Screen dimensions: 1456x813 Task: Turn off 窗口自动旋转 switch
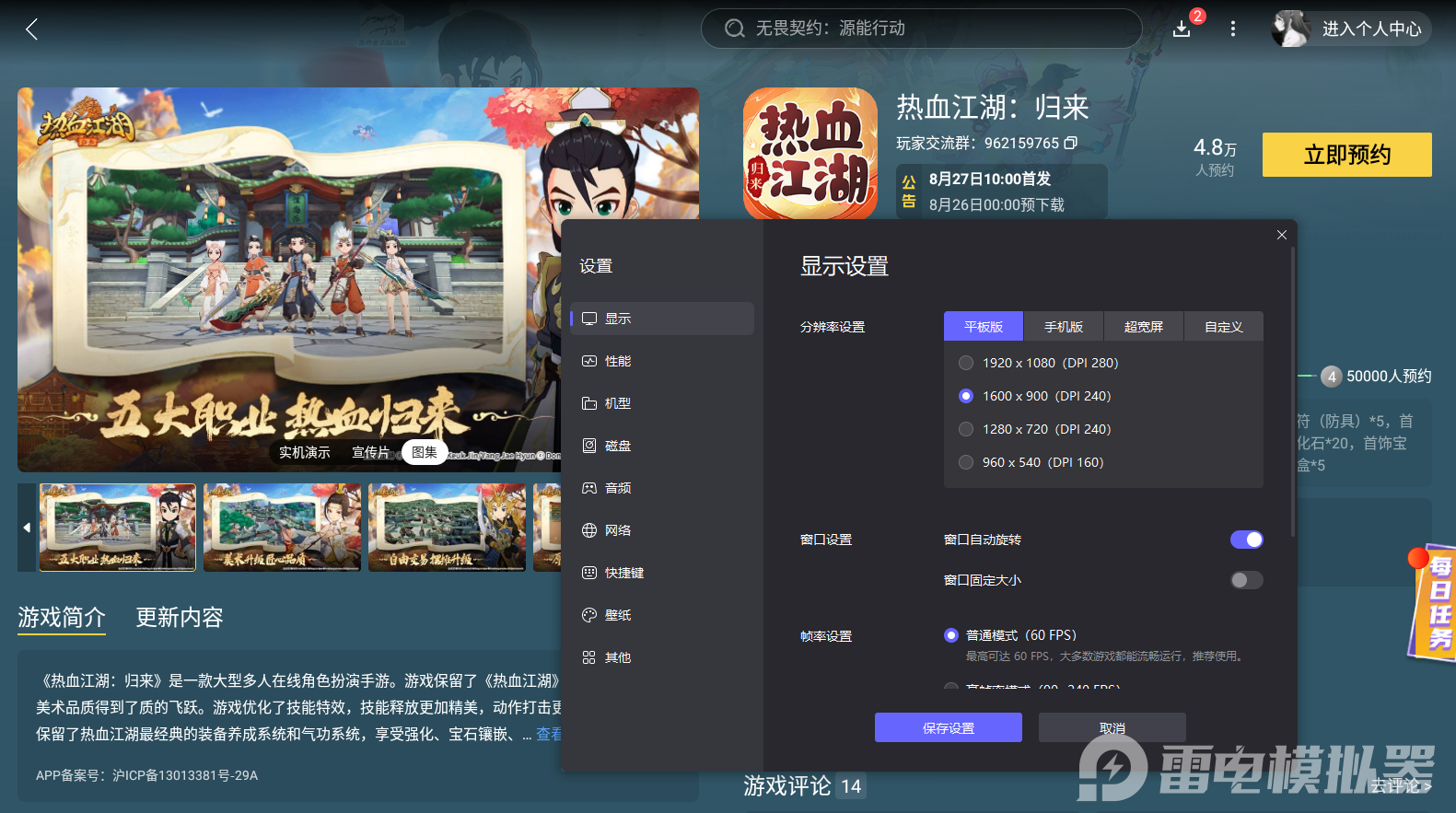(x=1247, y=540)
